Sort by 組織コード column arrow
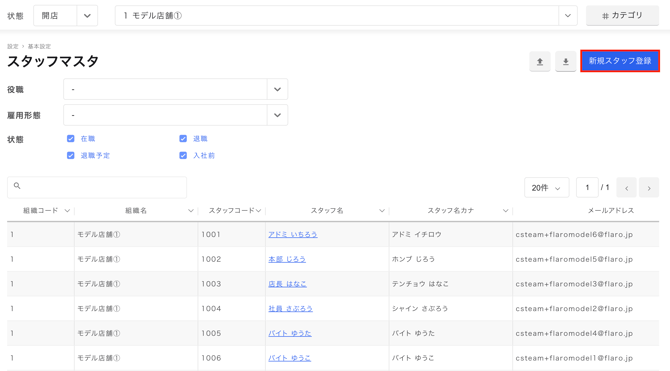 67,210
